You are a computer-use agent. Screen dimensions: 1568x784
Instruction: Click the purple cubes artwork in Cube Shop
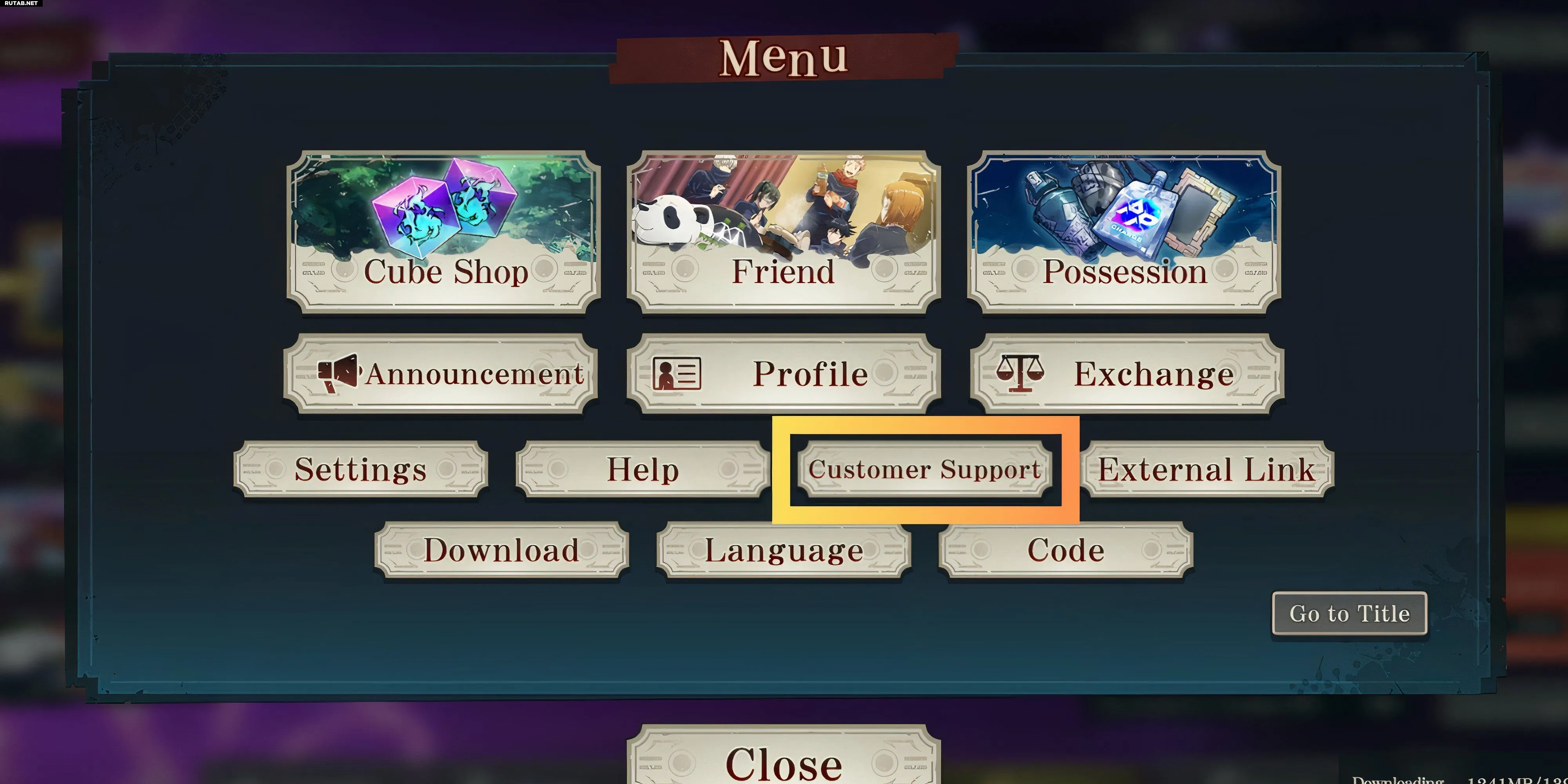click(x=444, y=207)
